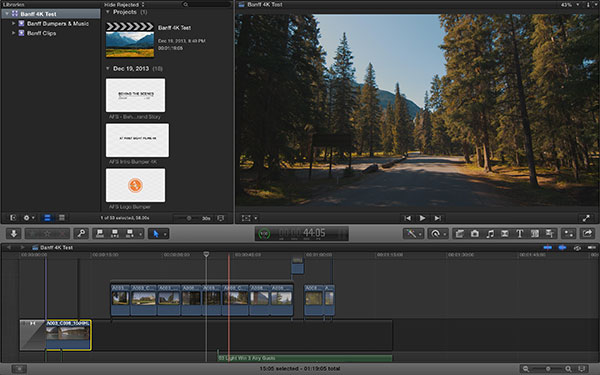The image size is (600, 375).
Task: Toggle audio skimming in the timeline
Action: [562, 248]
